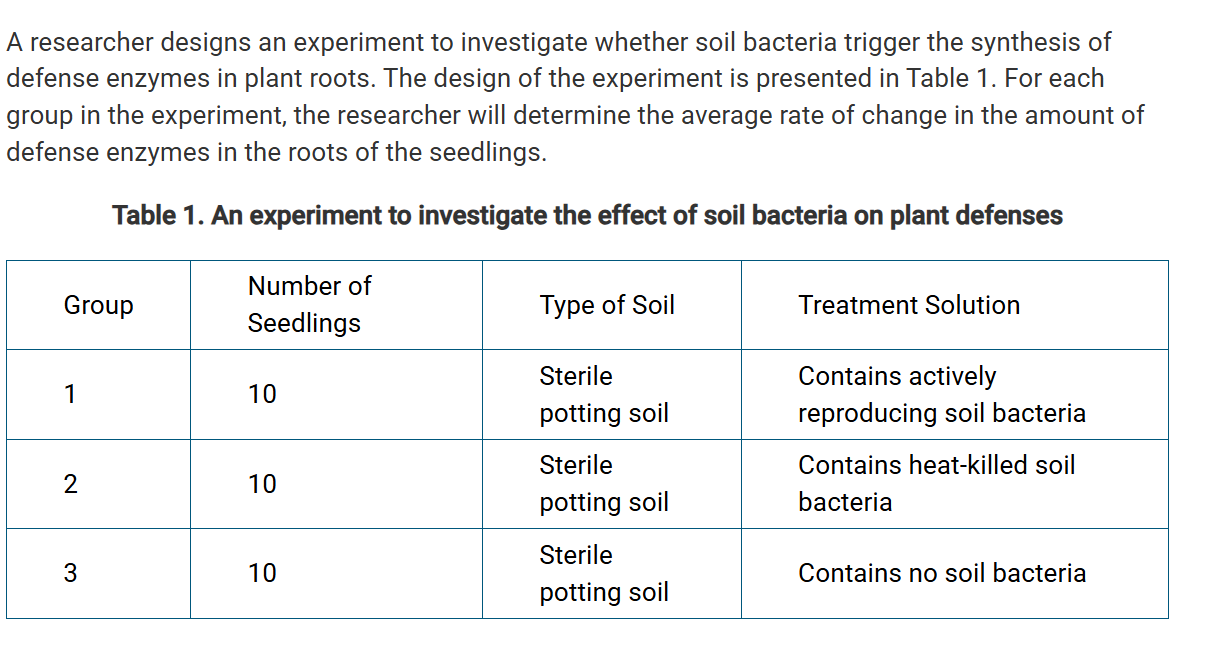Click Group 1's 'Sterile potting soil' cell
Screen dimensions: 1224x653
click(x=604, y=394)
